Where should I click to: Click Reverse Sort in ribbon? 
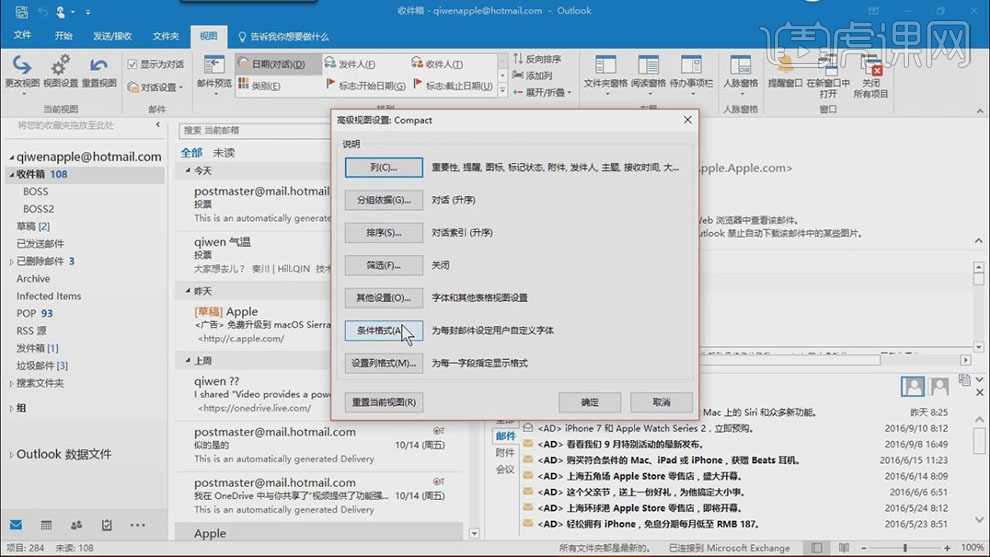[537, 59]
